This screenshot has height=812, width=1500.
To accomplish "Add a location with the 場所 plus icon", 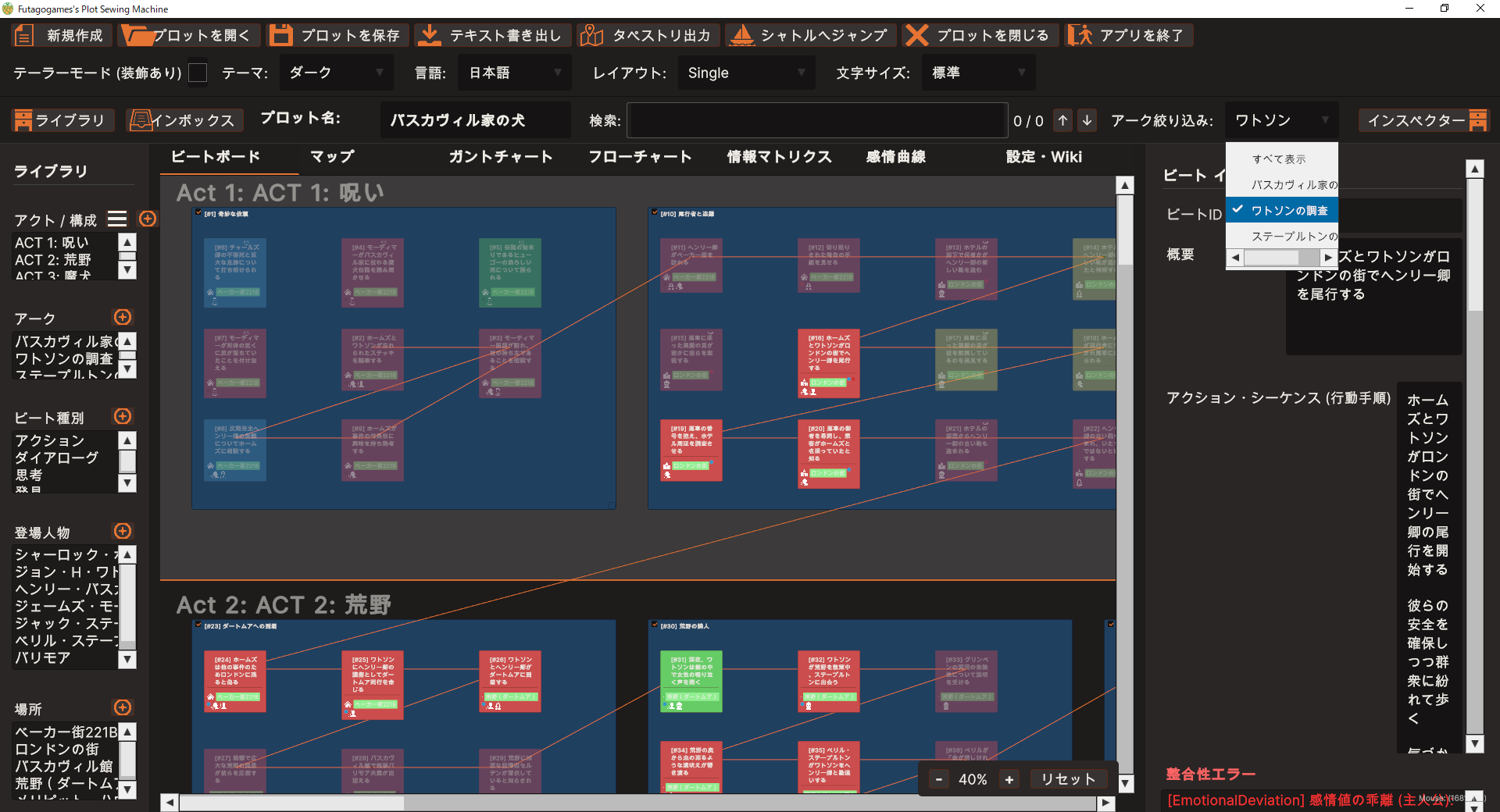I will (123, 707).
